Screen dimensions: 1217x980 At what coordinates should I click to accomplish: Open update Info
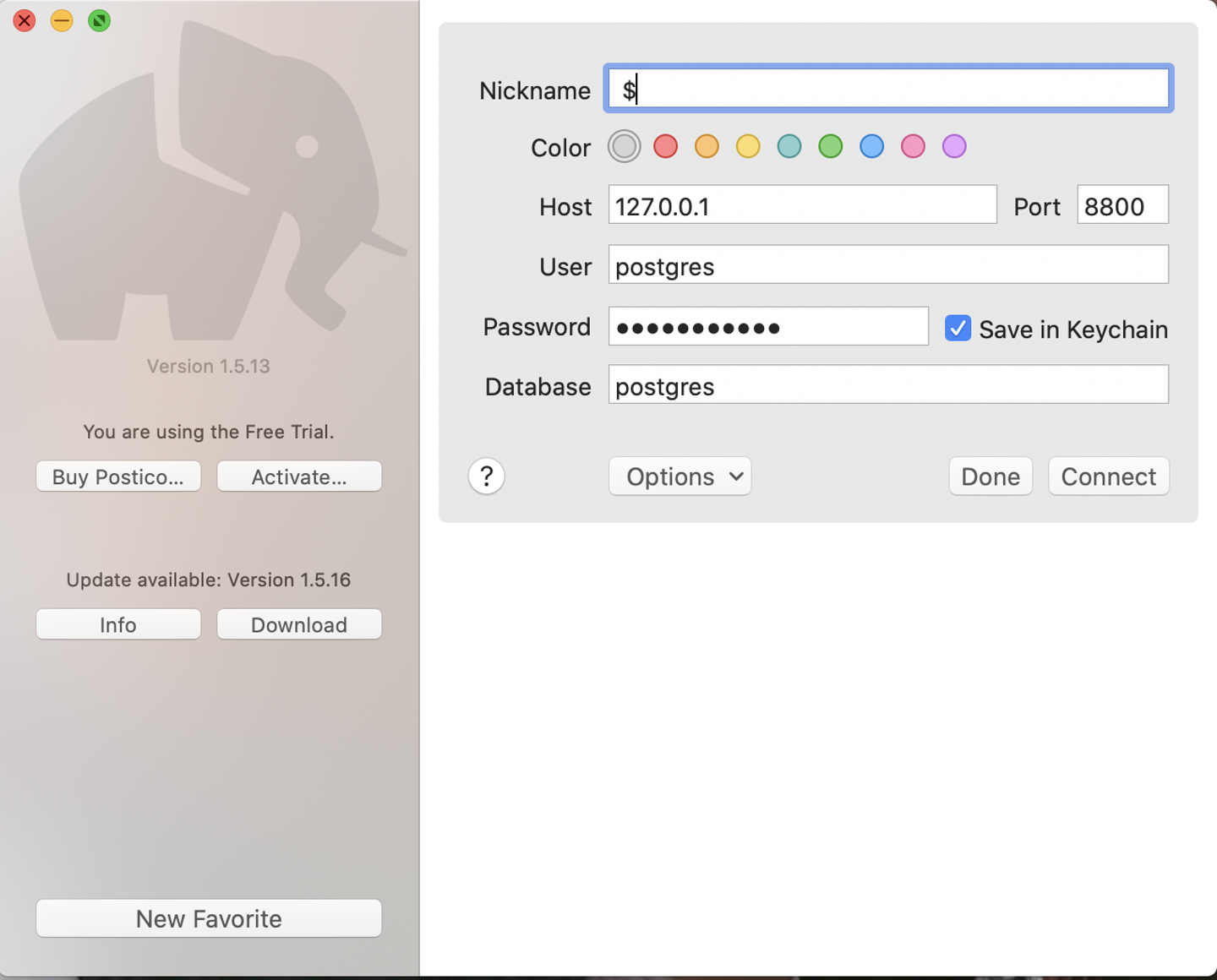pyautogui.click(x=118, y=624)
